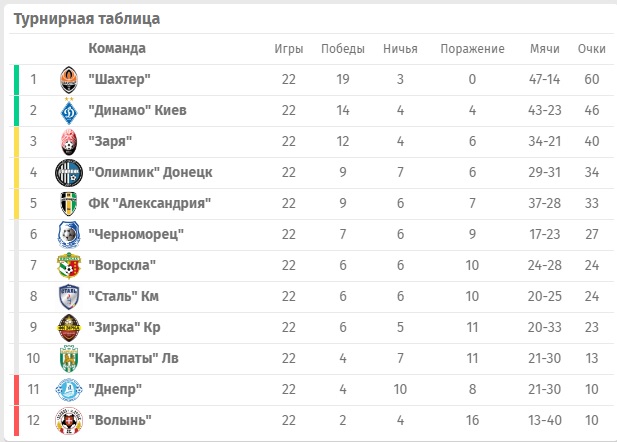
Task: Click the "Турнирная таблица" heading
Action: [86, 19]
